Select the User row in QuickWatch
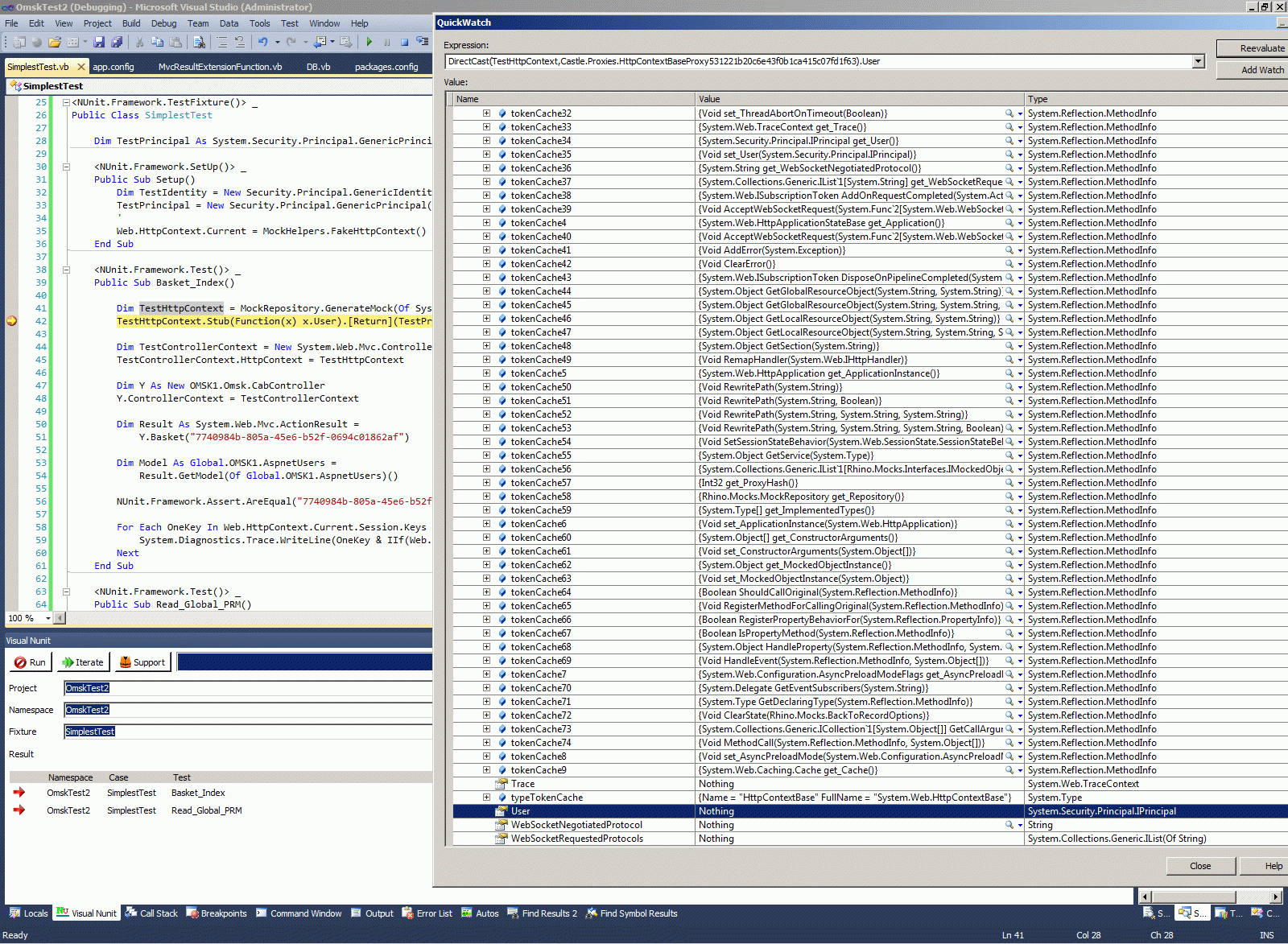Screen dimensions: 1288x944 [870, 811]
